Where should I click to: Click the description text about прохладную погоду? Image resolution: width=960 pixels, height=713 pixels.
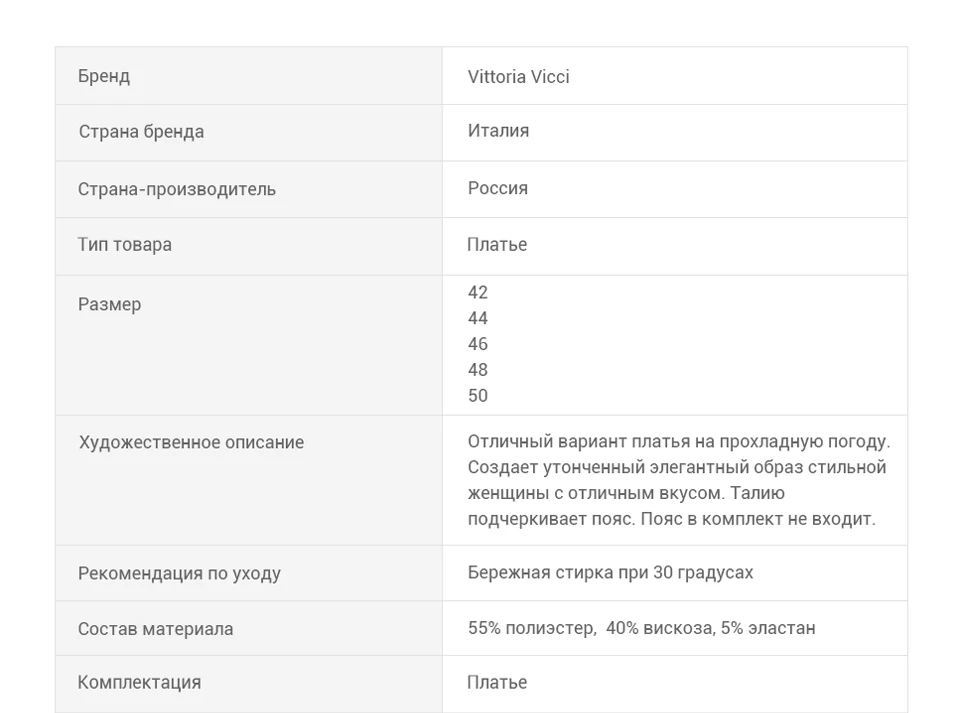(x=679, y=480)
